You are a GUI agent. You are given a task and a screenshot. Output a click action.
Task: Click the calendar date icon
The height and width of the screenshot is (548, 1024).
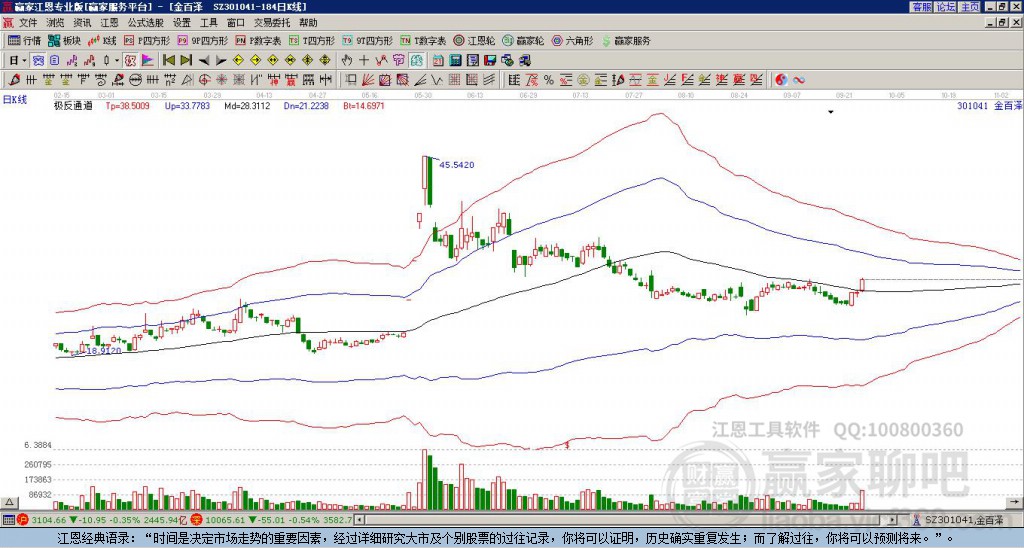point(438,61)
